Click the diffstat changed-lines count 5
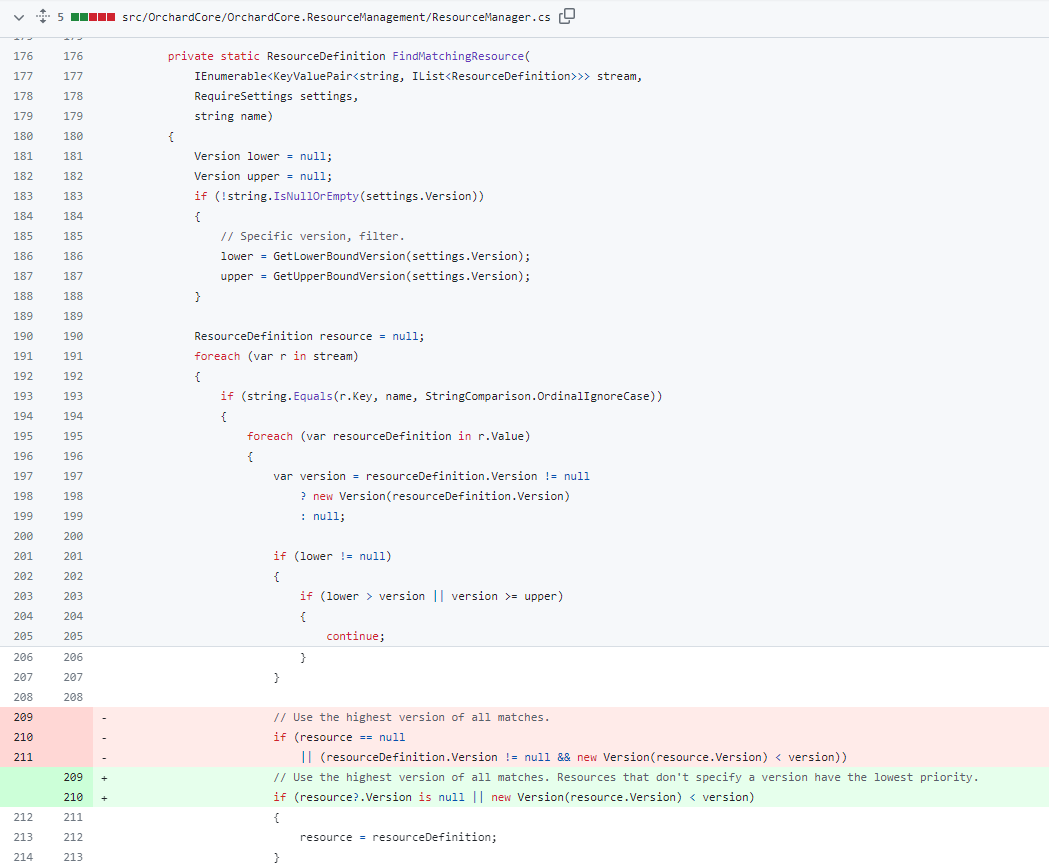The height and width of the screenshot is (867, 1049). point(60,17)
